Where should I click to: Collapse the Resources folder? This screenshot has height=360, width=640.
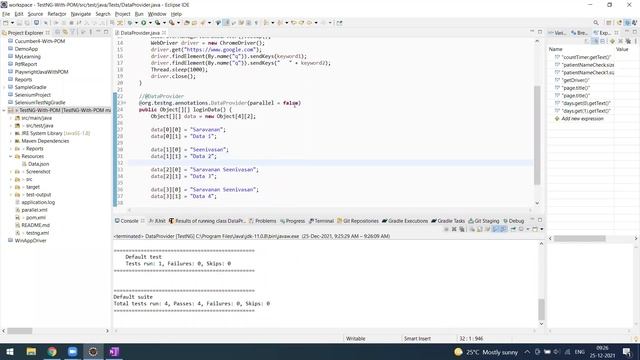coord(11,156)
